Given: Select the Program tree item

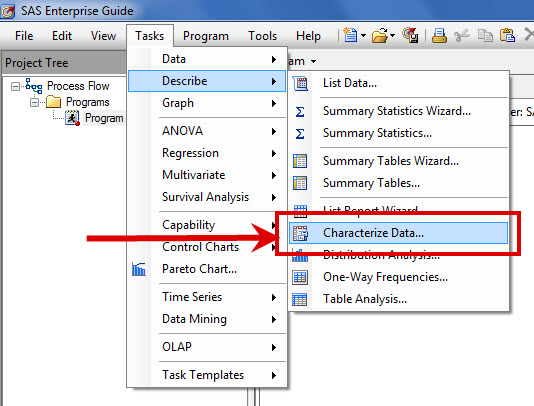Looking at the screenshot, I should click(104, 118).
